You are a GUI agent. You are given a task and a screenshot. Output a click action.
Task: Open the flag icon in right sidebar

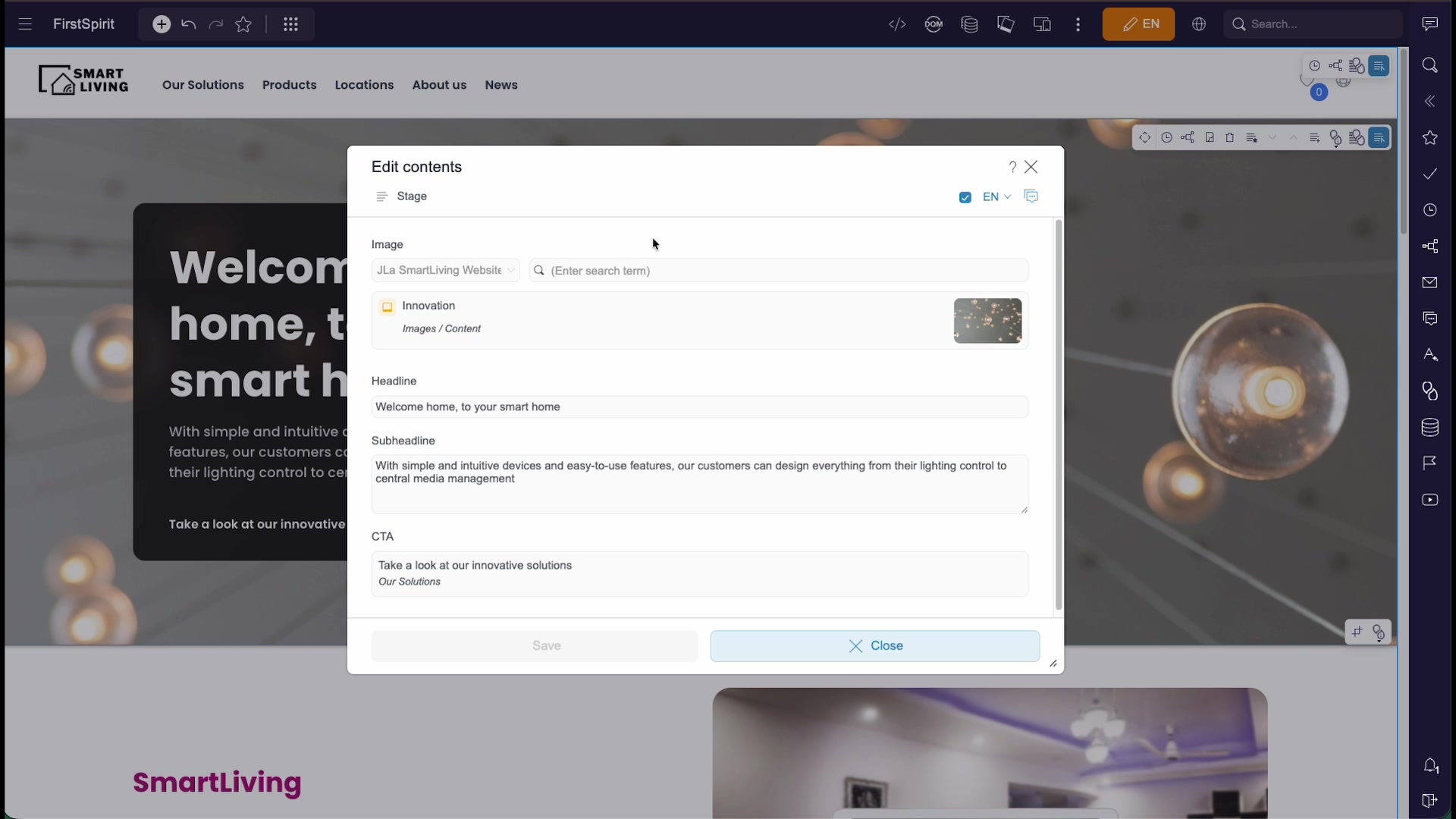[x=1430, y=463]
